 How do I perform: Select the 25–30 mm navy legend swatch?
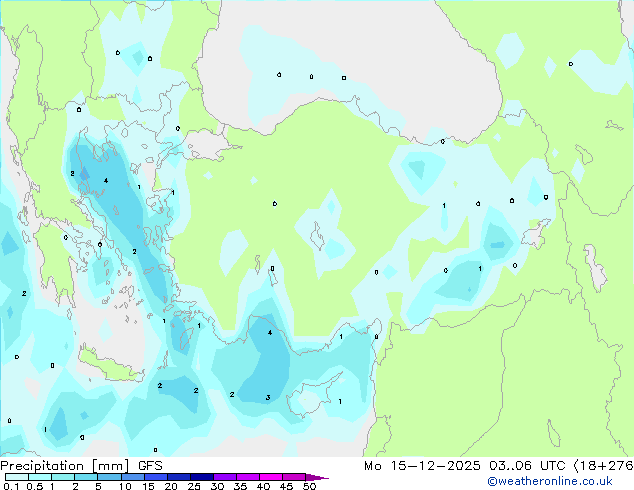pyautogui.click(x=202, y=477)
